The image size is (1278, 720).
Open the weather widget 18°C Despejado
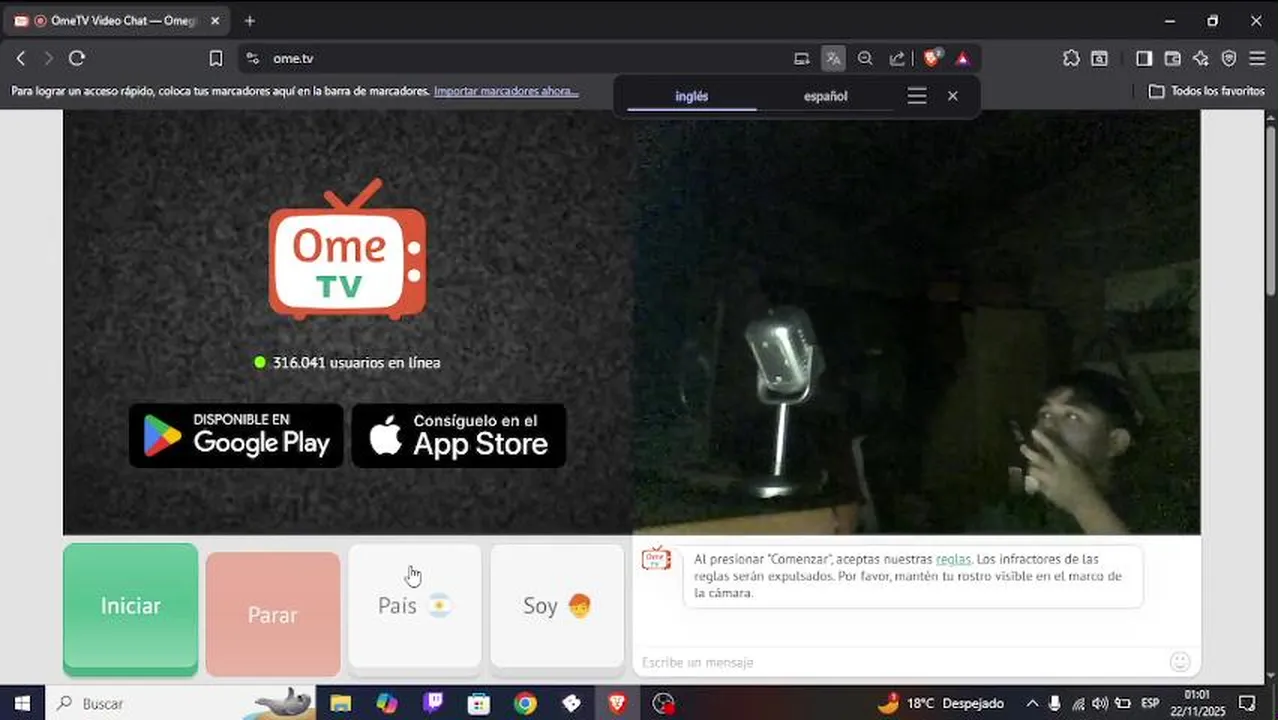(x=940, y=703)
